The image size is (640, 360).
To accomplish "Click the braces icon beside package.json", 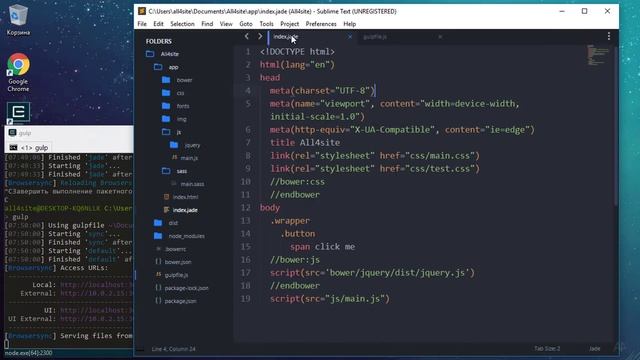I will click(x=158, y=301).
